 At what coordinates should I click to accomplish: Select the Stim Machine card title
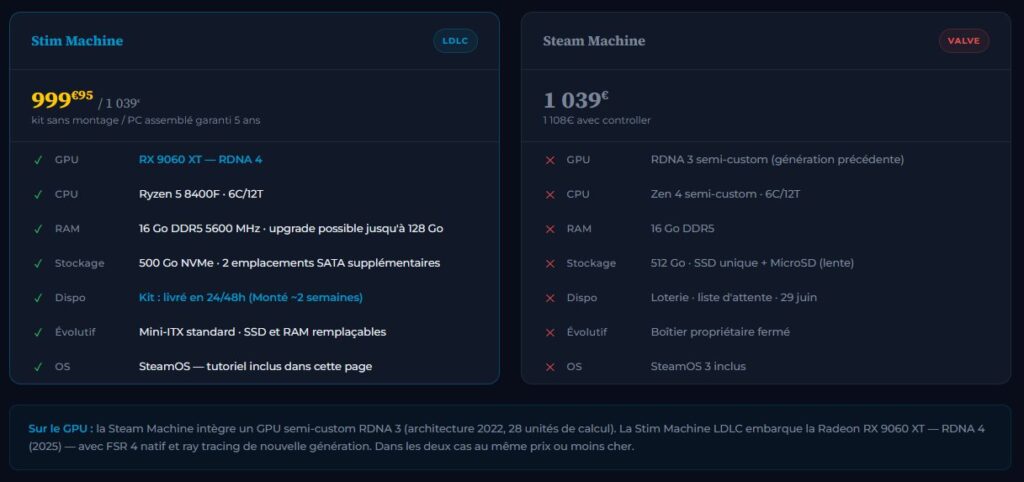[77, 40]
